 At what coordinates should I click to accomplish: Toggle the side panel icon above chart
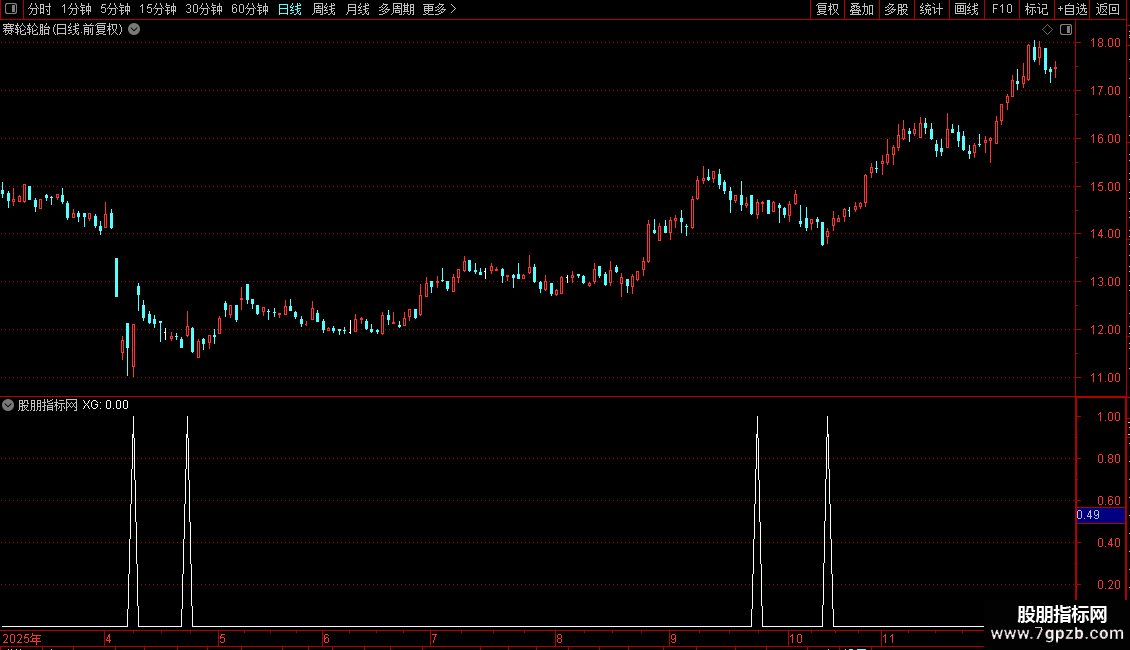[1066, 30]
